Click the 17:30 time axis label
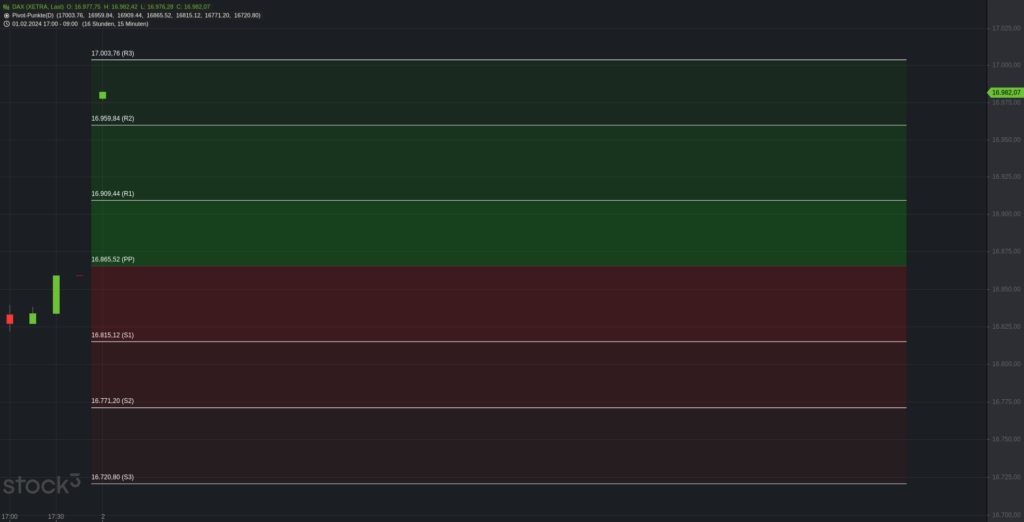Image resolution: width=1024 pixels, height=522 pixels. (56, 517)
